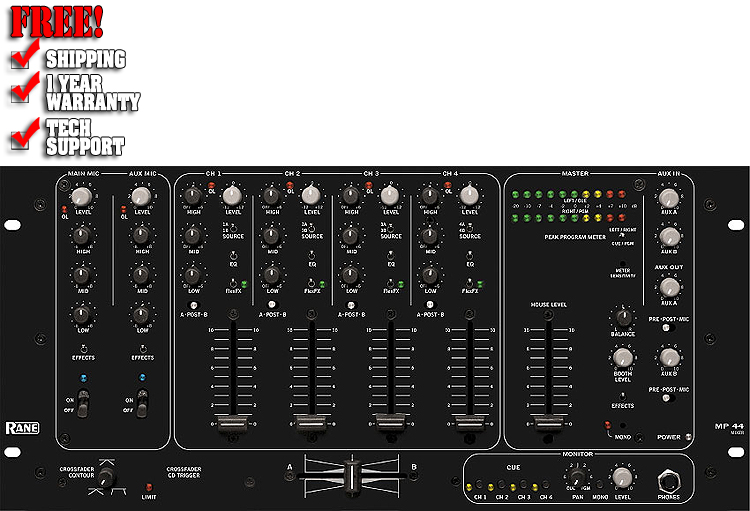This screenshot has width=750, height=511.
Task: Adjust the CH 3 Mid knob
Action: tap(351, 235)
